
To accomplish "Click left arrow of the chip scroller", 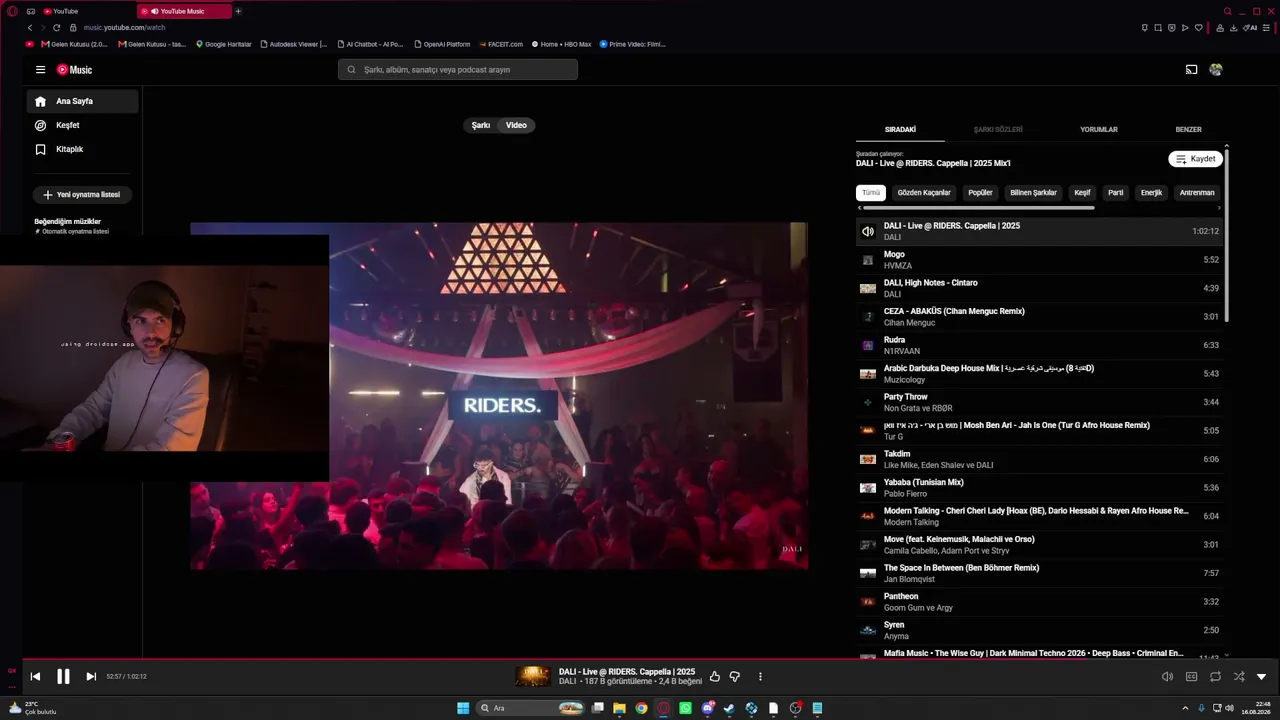I will (859, 208).
